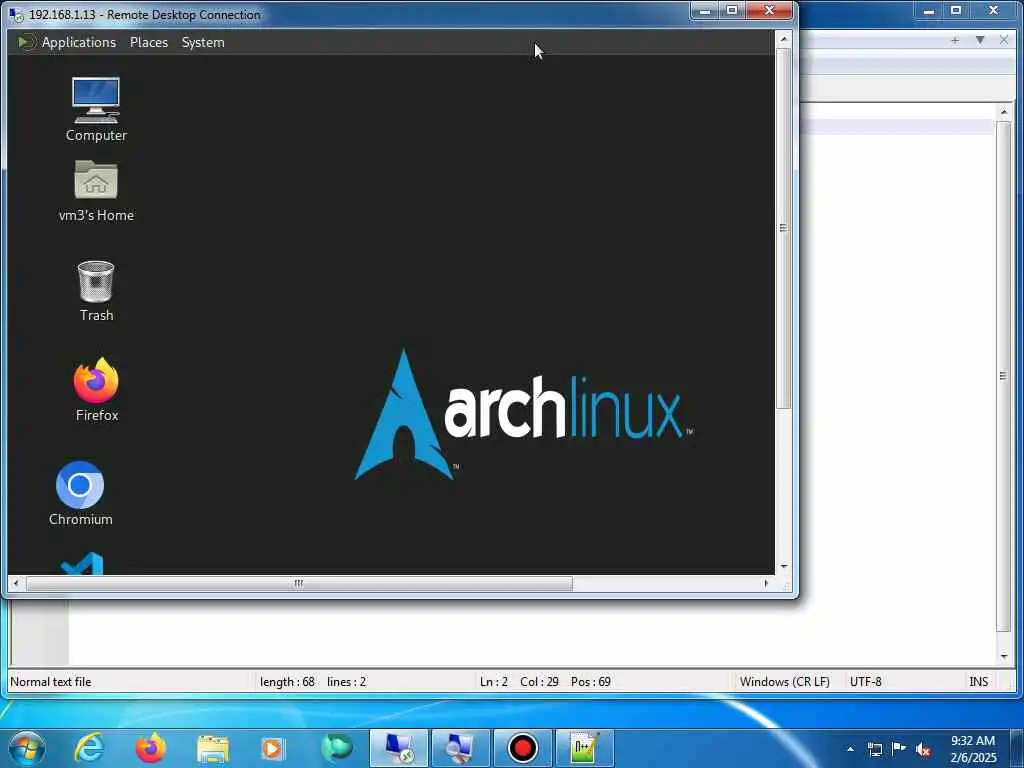This screenshot has width=1024, height=768.
Task: Click 'Normal text file' in status bar
Action: [x=51, y=682]
